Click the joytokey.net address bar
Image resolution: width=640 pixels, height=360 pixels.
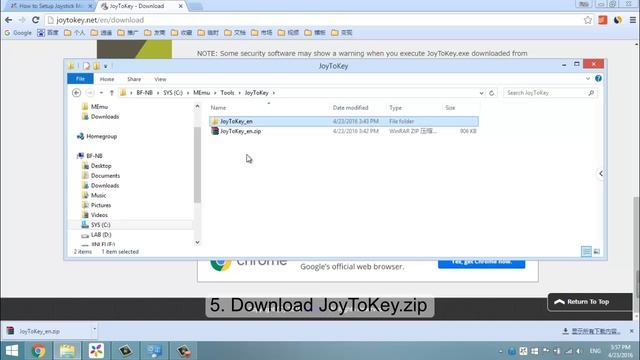pos(314,20)
